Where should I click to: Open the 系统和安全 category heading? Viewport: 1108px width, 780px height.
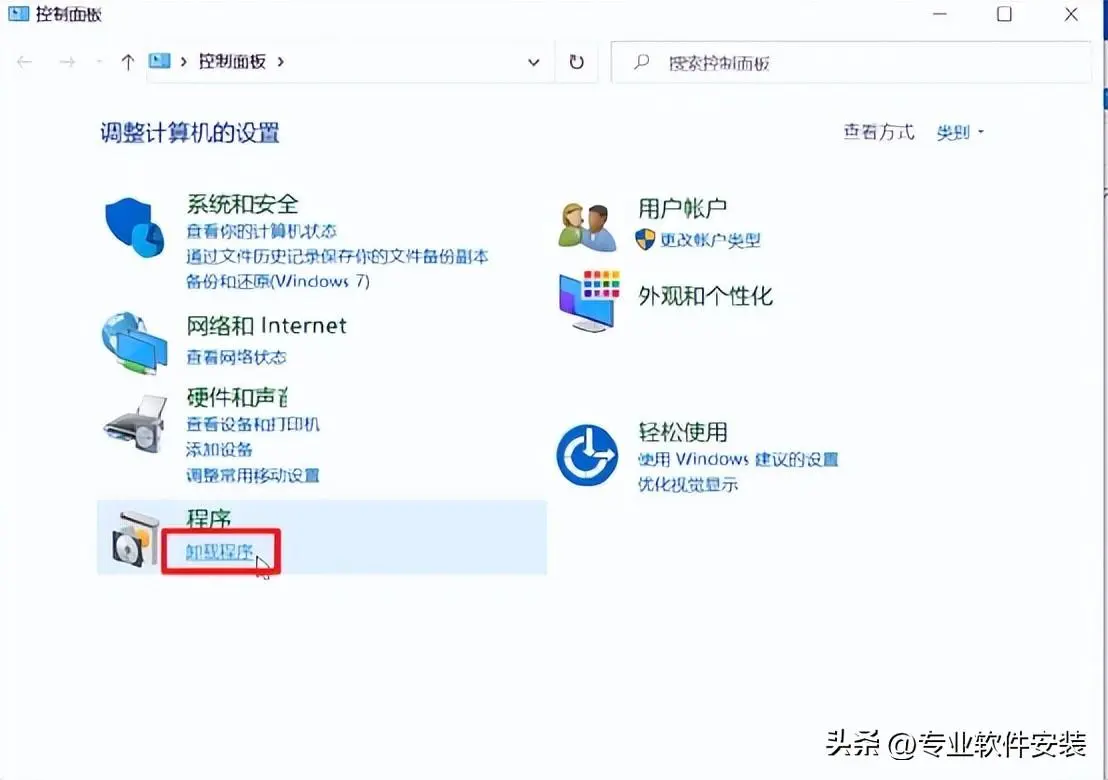click(x=242, y=204)
